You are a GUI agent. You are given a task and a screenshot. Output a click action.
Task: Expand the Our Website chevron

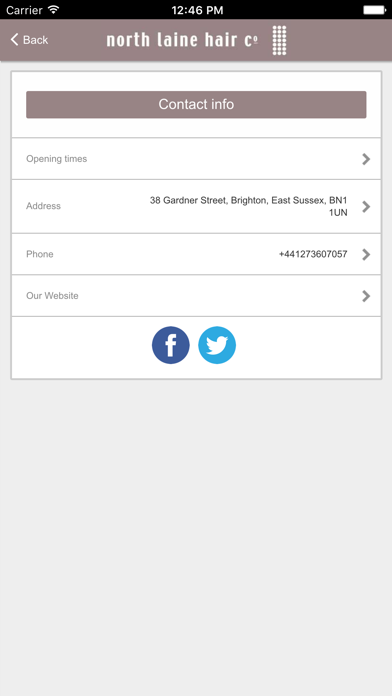tap(366, 296)
